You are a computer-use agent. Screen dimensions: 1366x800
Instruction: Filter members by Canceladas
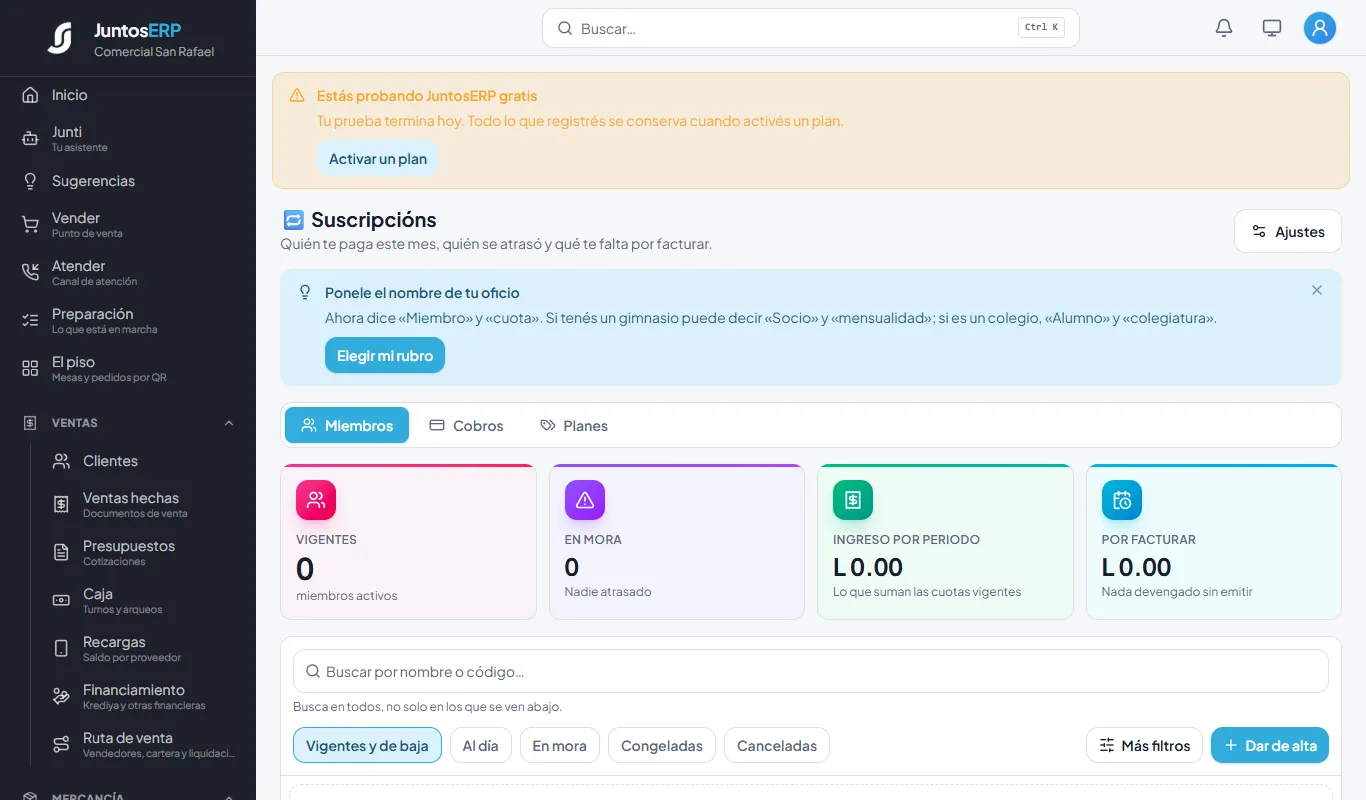[777, 745]
